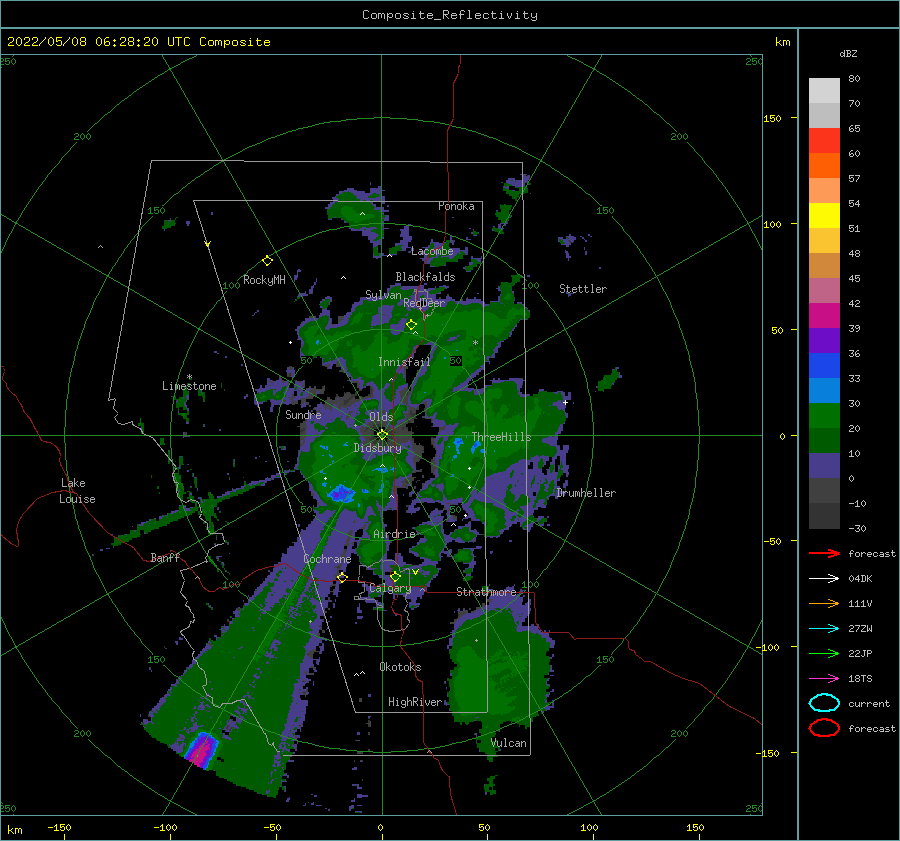Click the cyan 27ZW arrow legend icon
Image resolution: width=900 pixels, height=841 pixels.
[824, 629]
